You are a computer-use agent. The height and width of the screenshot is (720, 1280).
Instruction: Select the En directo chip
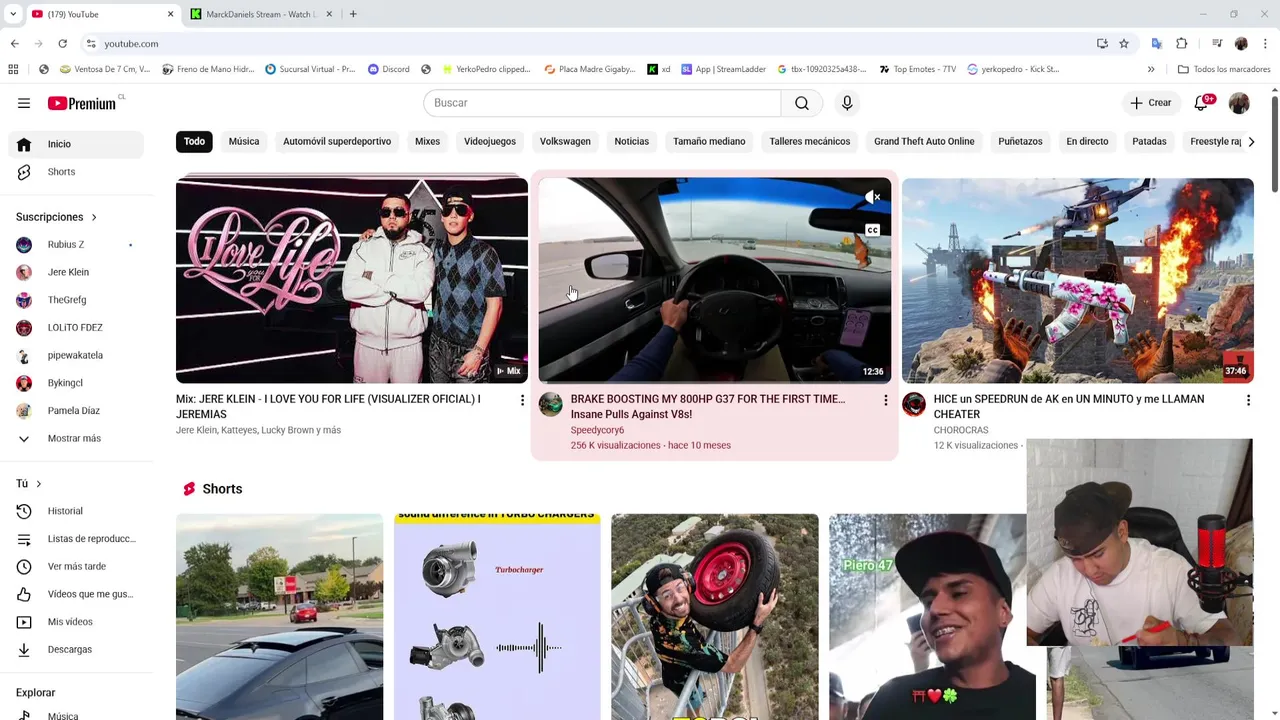click(x=1087, y=141)
